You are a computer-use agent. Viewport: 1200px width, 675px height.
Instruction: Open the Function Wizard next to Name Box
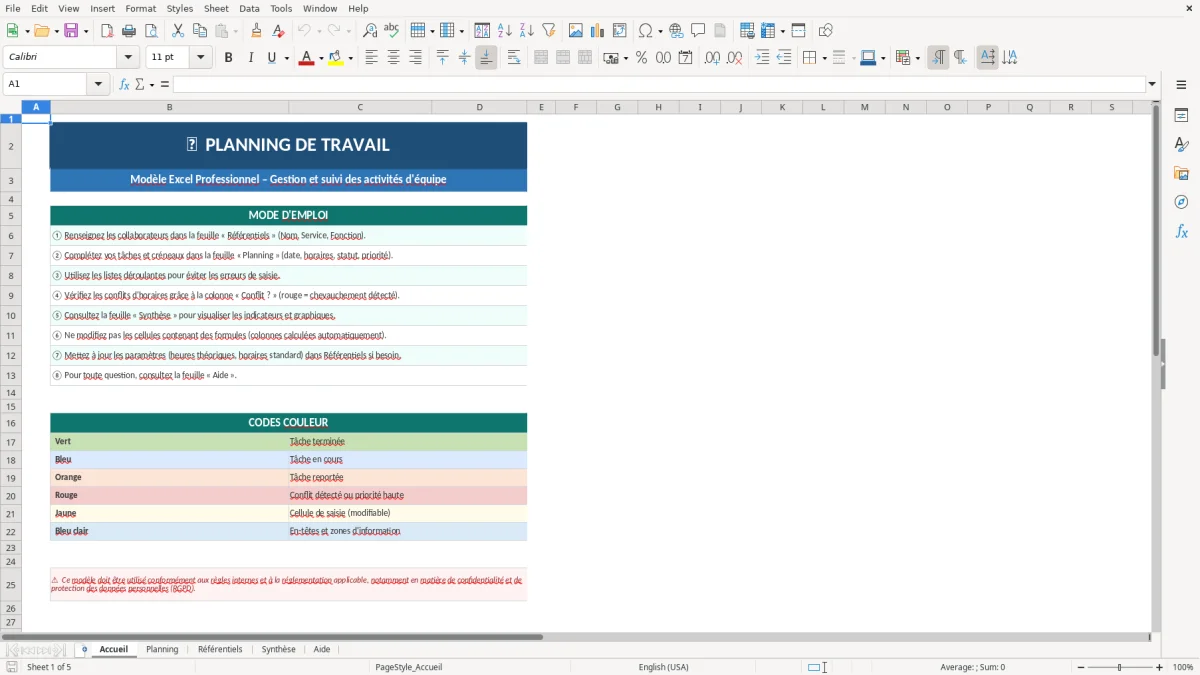tap(124, 84)
